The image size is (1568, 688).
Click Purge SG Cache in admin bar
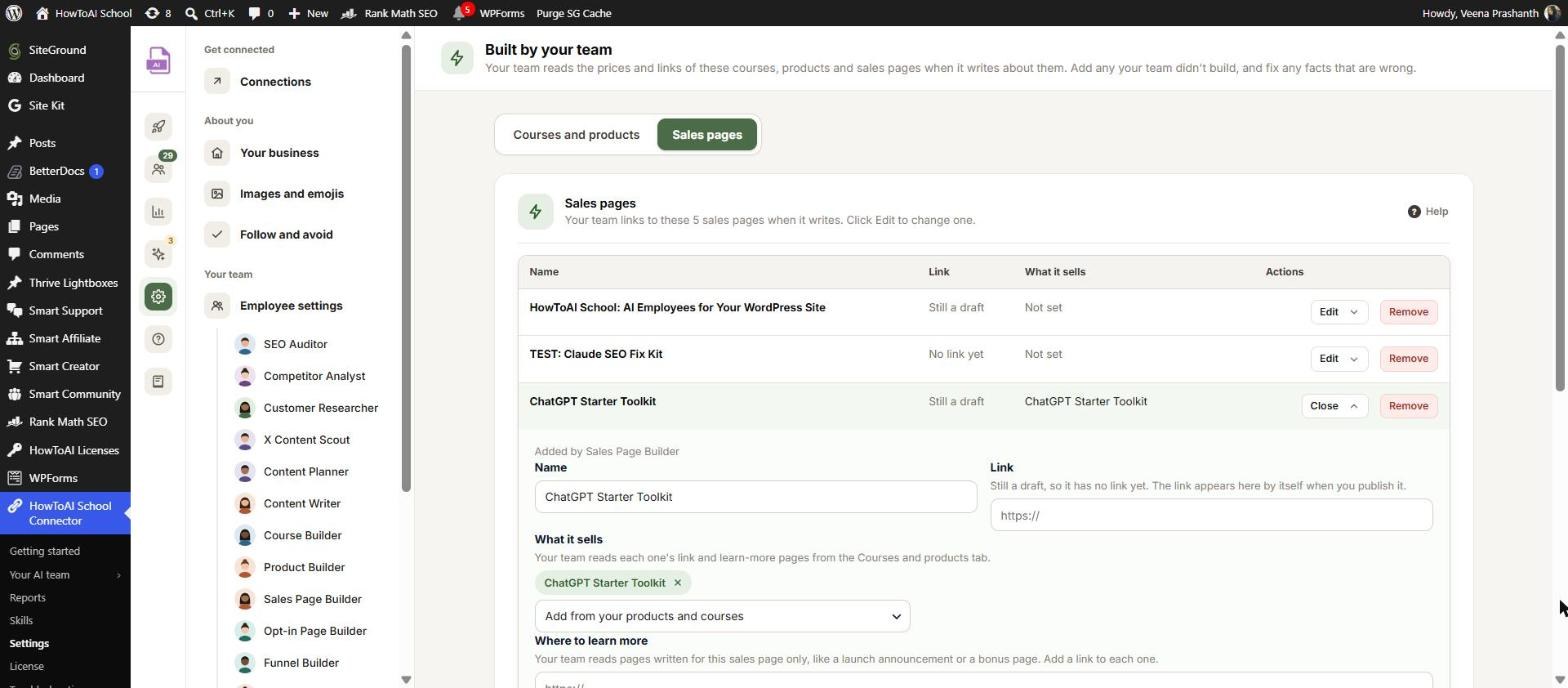(573, 13)
